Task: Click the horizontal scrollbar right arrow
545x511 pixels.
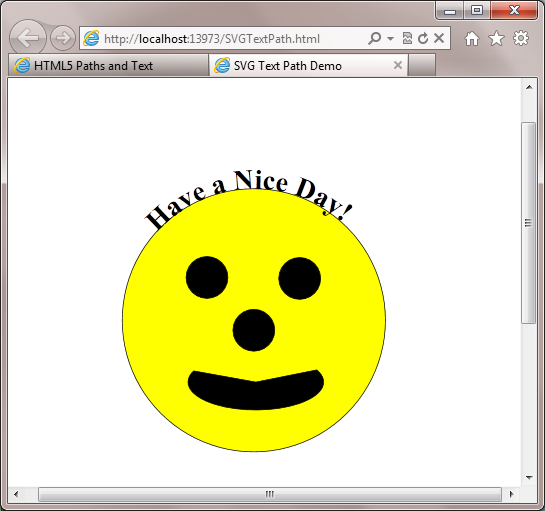Action: coord(511,494)
